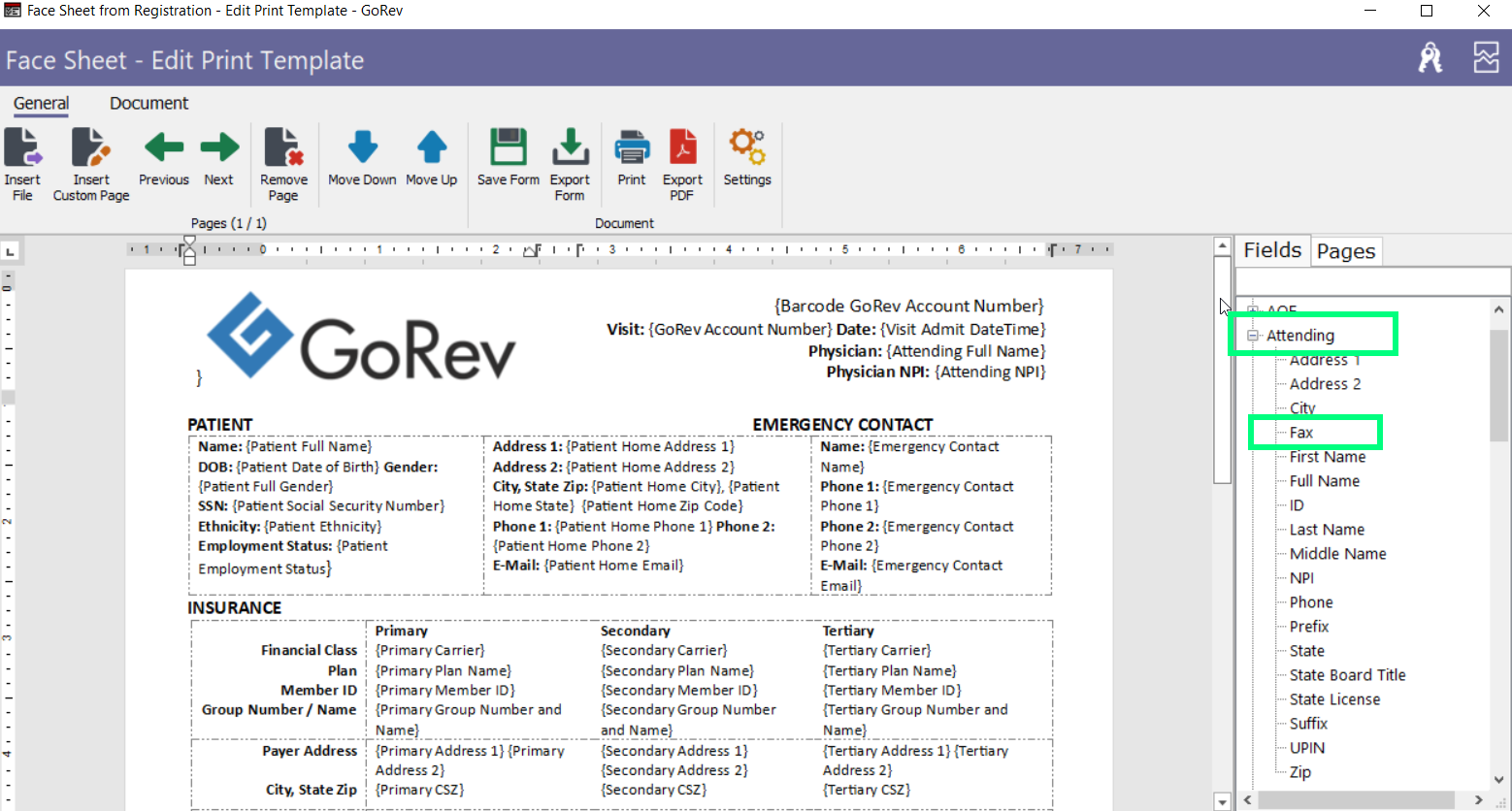This screenshot has width=1512, height=811.
Task: Click fields tree scroll up arrow
Action: (1498, 309)
